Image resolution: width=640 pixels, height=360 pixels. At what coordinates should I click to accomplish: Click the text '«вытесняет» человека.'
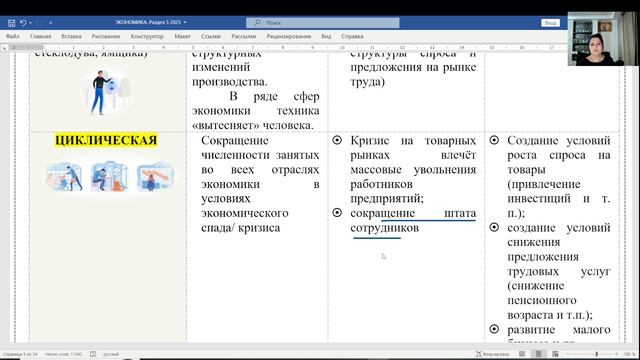click(x=253, y=126)
